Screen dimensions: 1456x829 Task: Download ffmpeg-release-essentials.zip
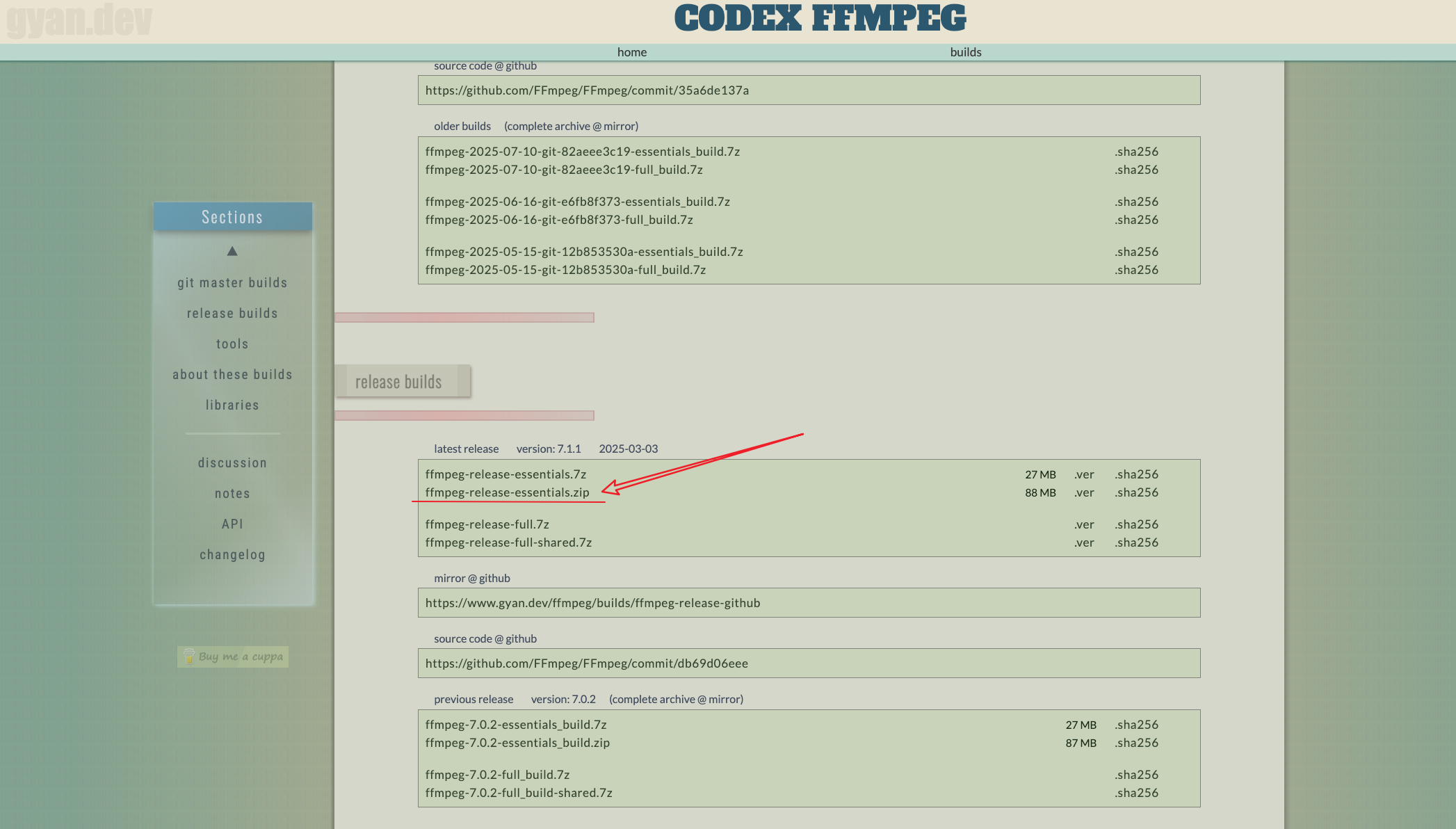pos(507,492)
